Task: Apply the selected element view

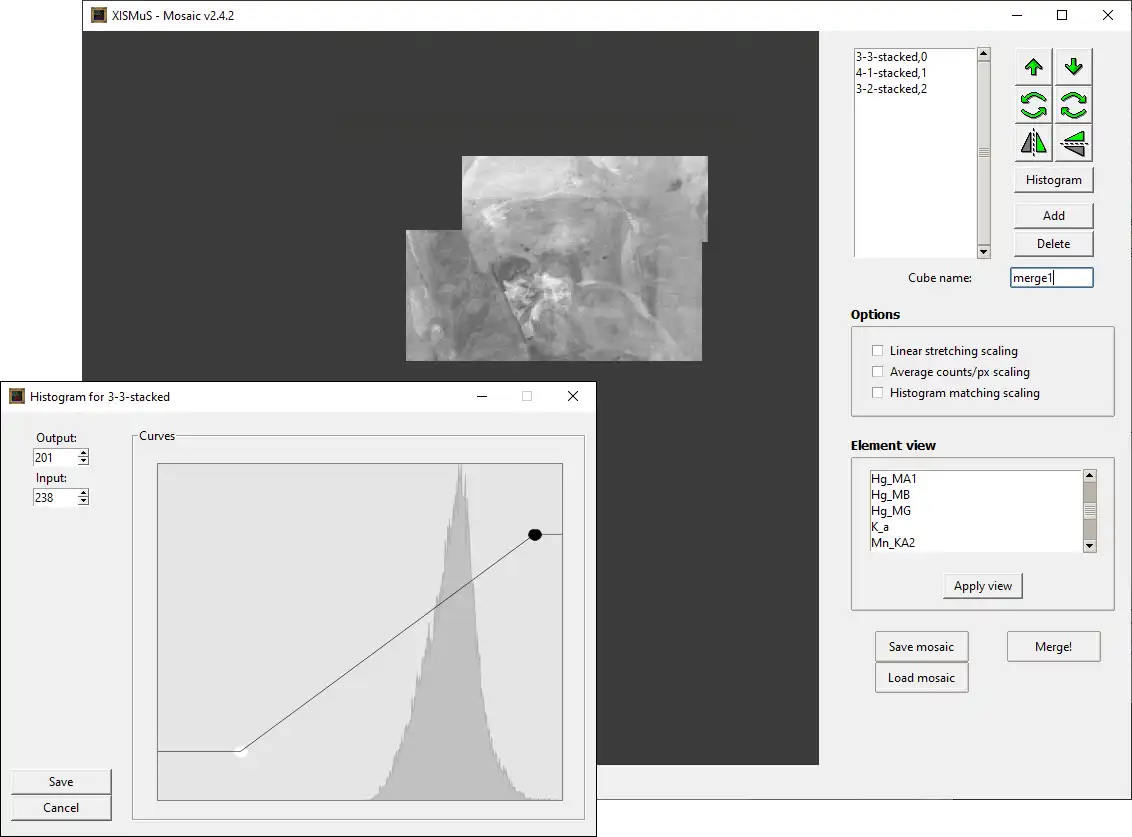Action: point(982,585)
